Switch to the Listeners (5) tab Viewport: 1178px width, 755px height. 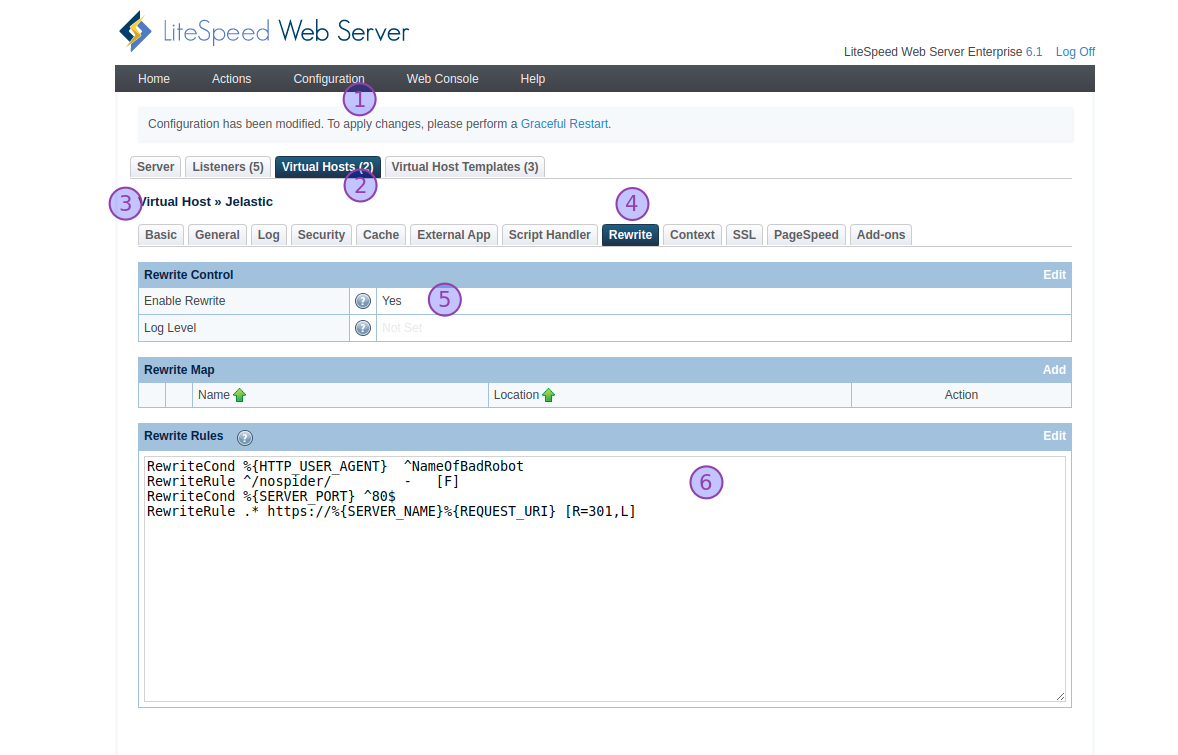coord(228,167)
